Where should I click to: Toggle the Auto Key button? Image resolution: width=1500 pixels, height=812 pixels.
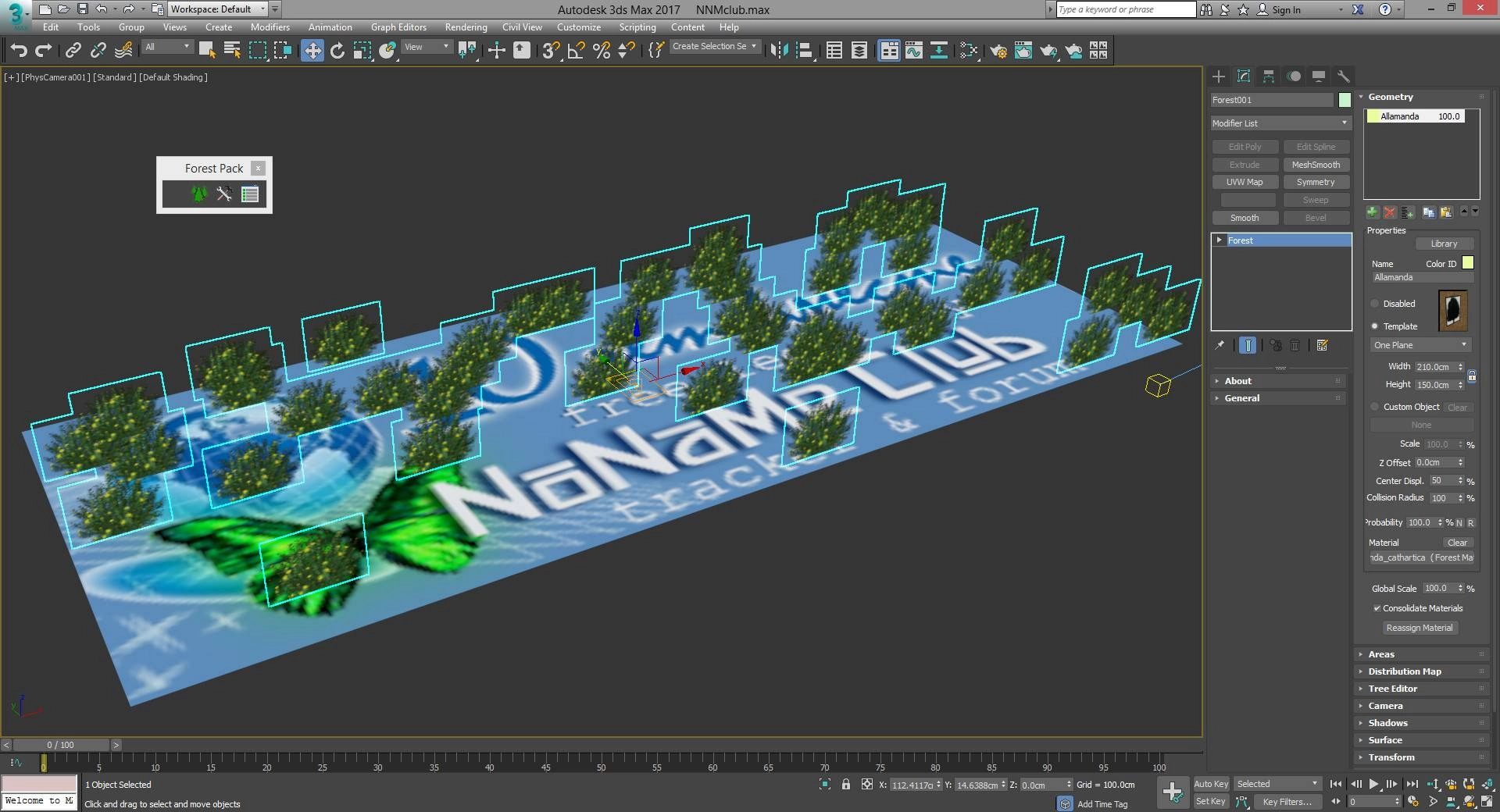1211,784
